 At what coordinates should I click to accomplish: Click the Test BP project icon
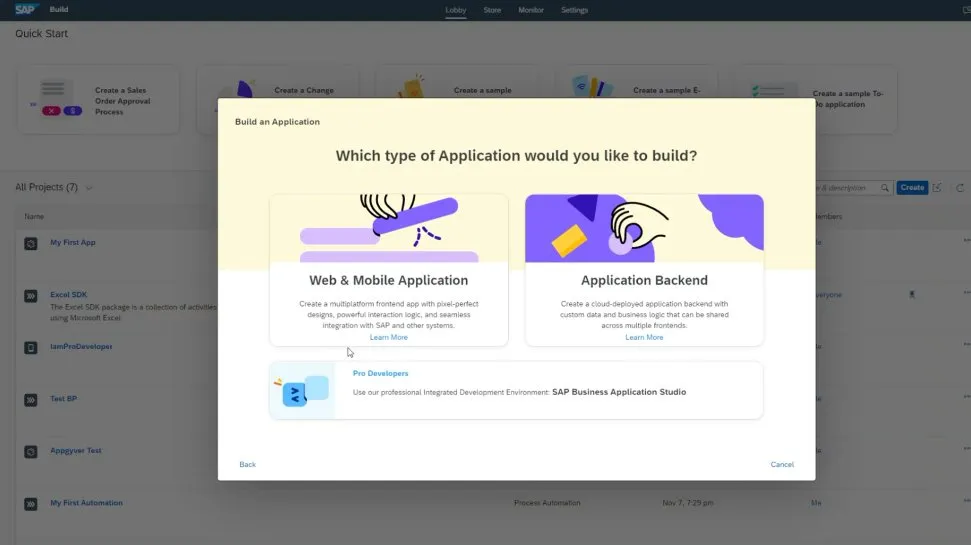point(31,400)
